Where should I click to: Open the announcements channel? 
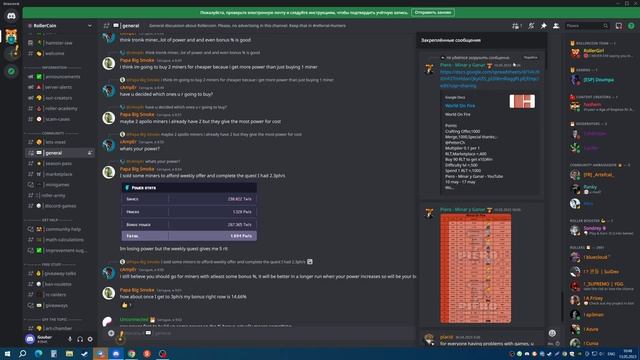[60, 77]
